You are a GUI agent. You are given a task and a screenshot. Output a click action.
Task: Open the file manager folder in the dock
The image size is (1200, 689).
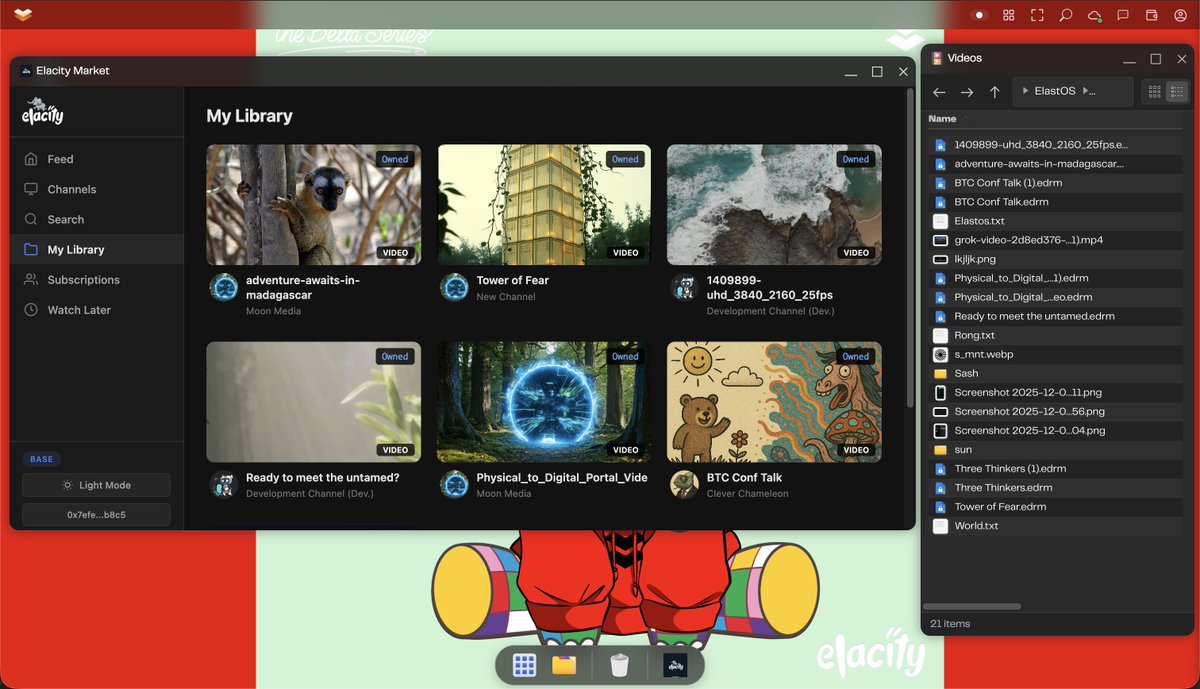coord(564,665)
